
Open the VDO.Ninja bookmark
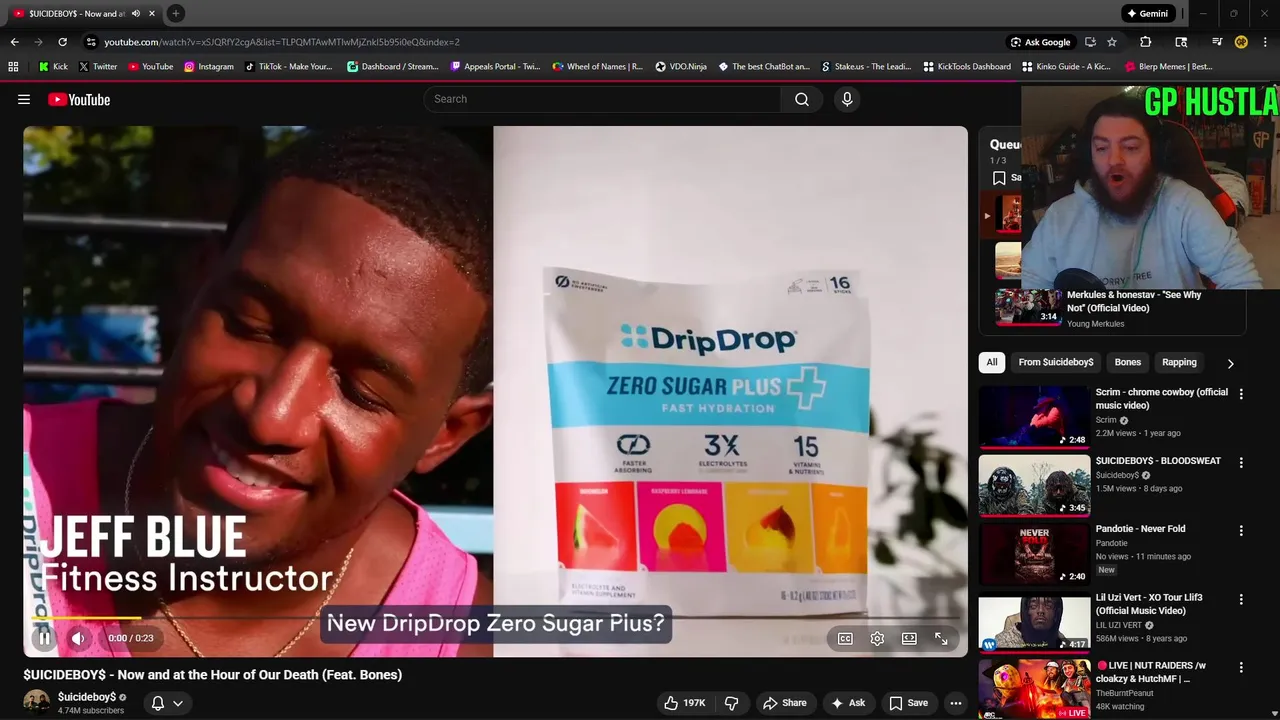[x=681, y=66]
